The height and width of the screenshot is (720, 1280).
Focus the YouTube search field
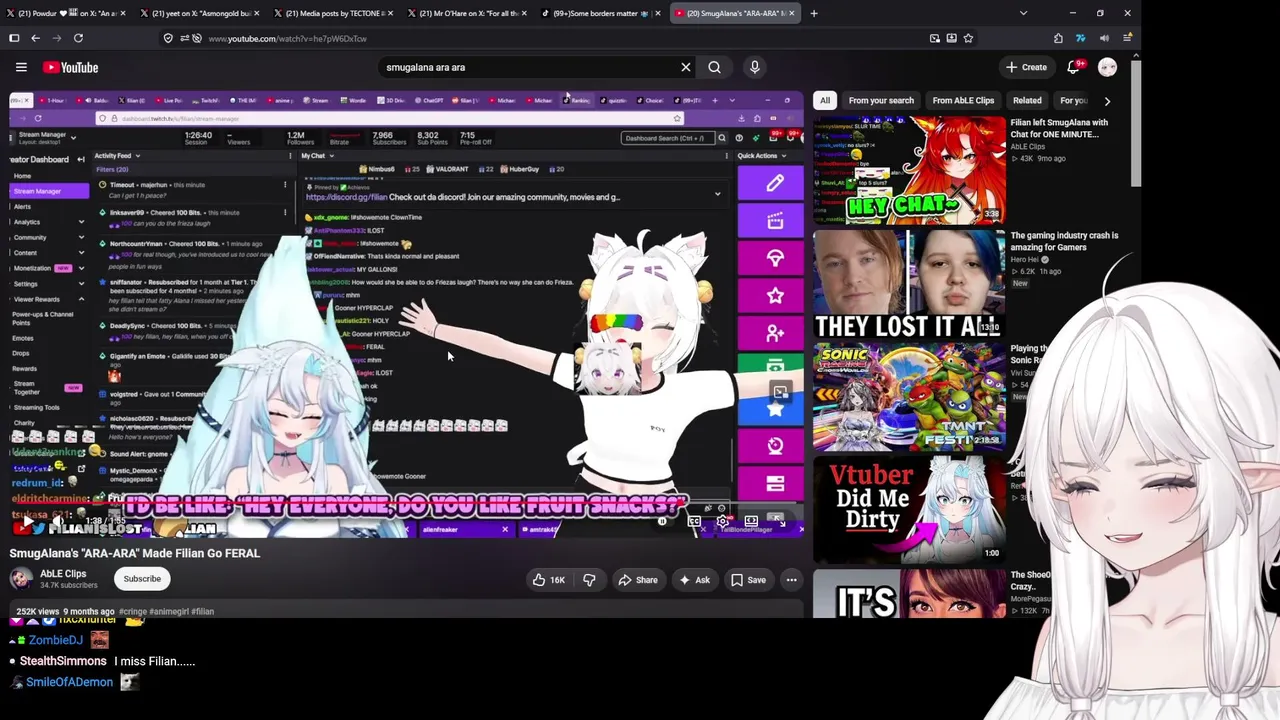530,67
